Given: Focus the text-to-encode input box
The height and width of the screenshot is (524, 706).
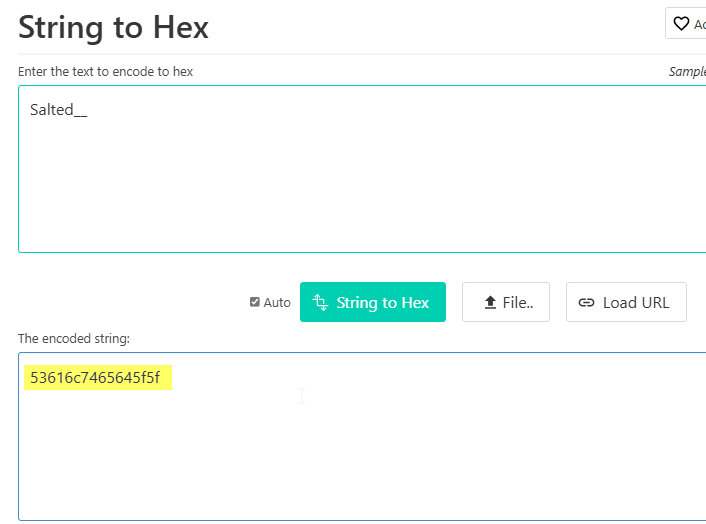Looking at the screenshot, I should tap(362, 169).
